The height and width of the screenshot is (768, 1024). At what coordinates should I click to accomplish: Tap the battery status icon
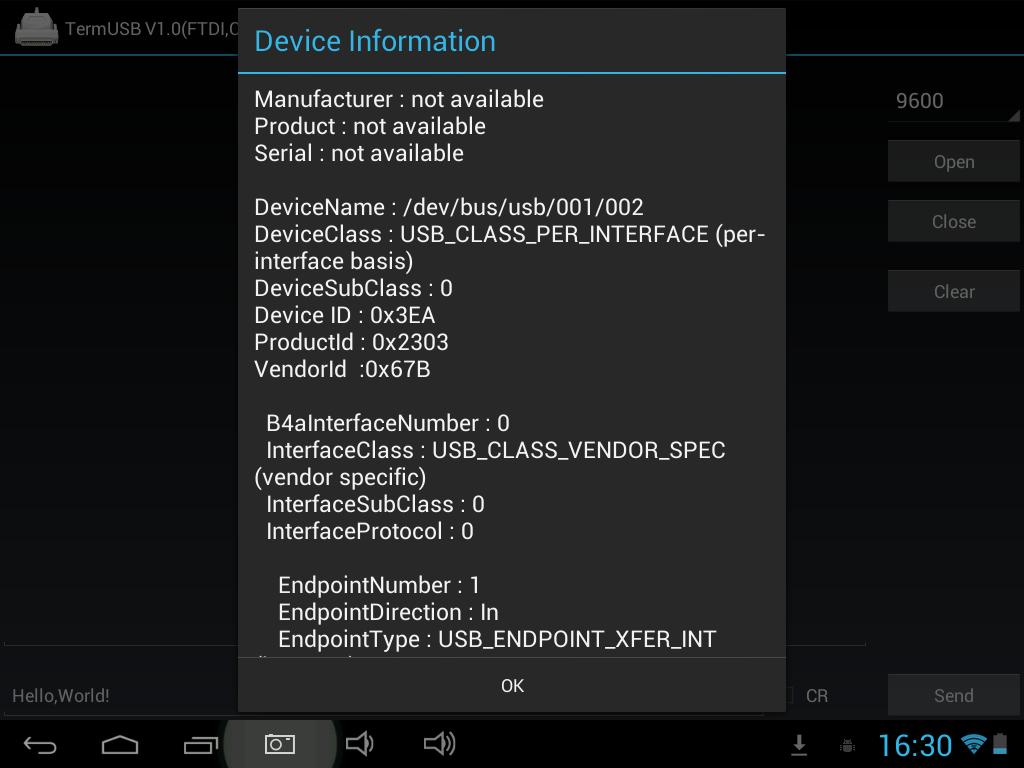click(1000, 743)
